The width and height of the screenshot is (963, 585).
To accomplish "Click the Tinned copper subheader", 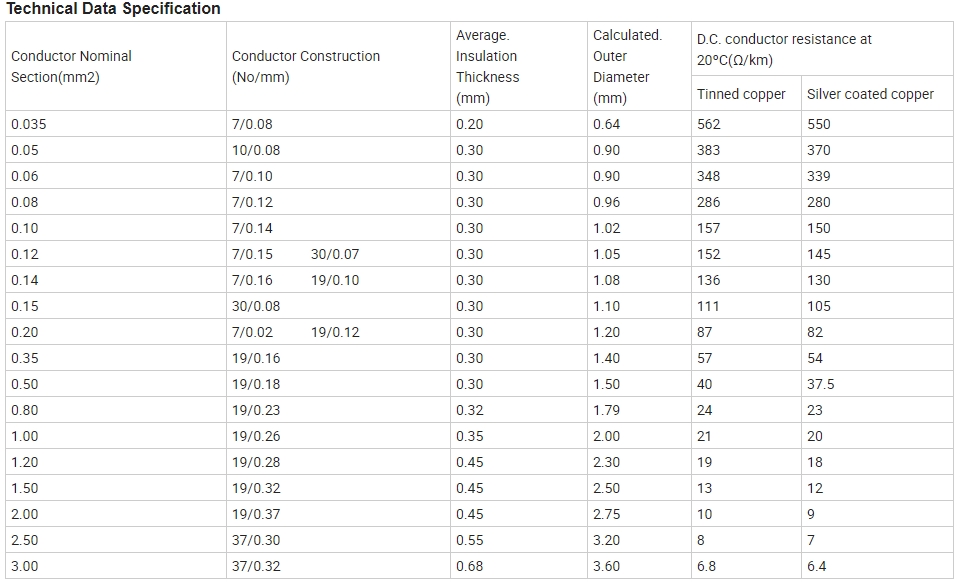I will [746, 94].
